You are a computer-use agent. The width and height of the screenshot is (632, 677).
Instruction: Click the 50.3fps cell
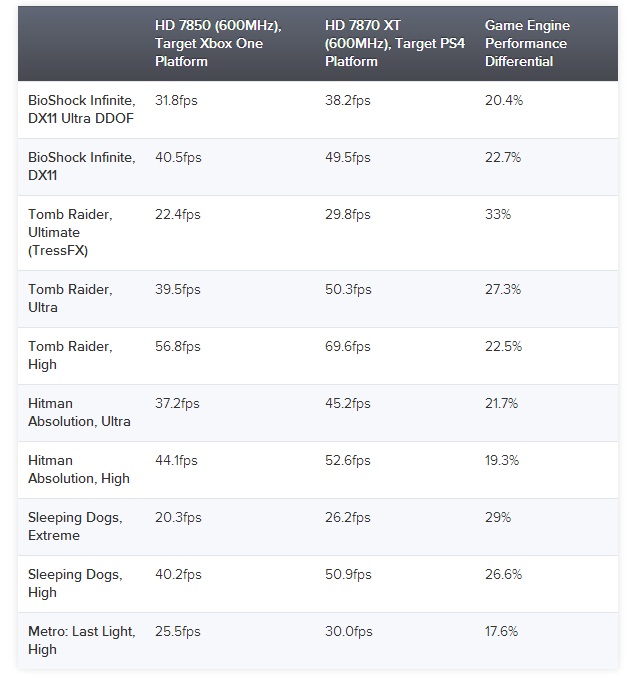click(348, 290)
